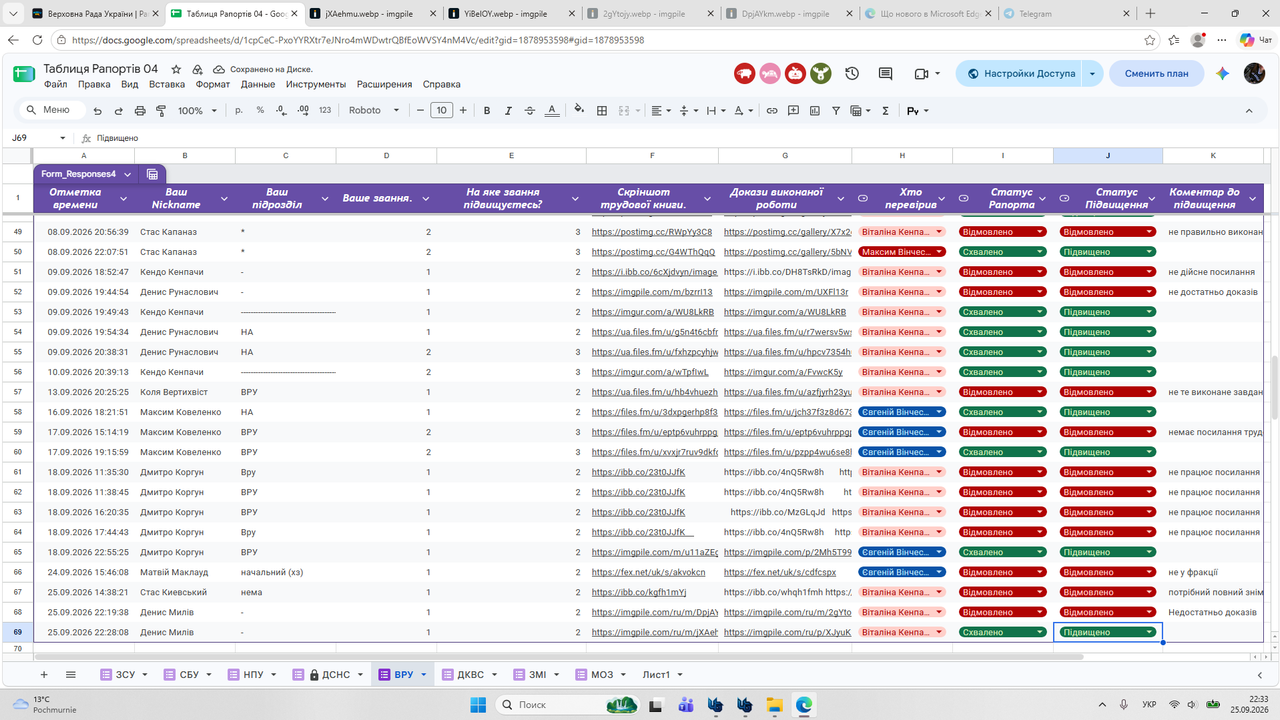1280x720 pixels.
Task: Open the Roboto font dropdown
Action: (x=374, y=111)
